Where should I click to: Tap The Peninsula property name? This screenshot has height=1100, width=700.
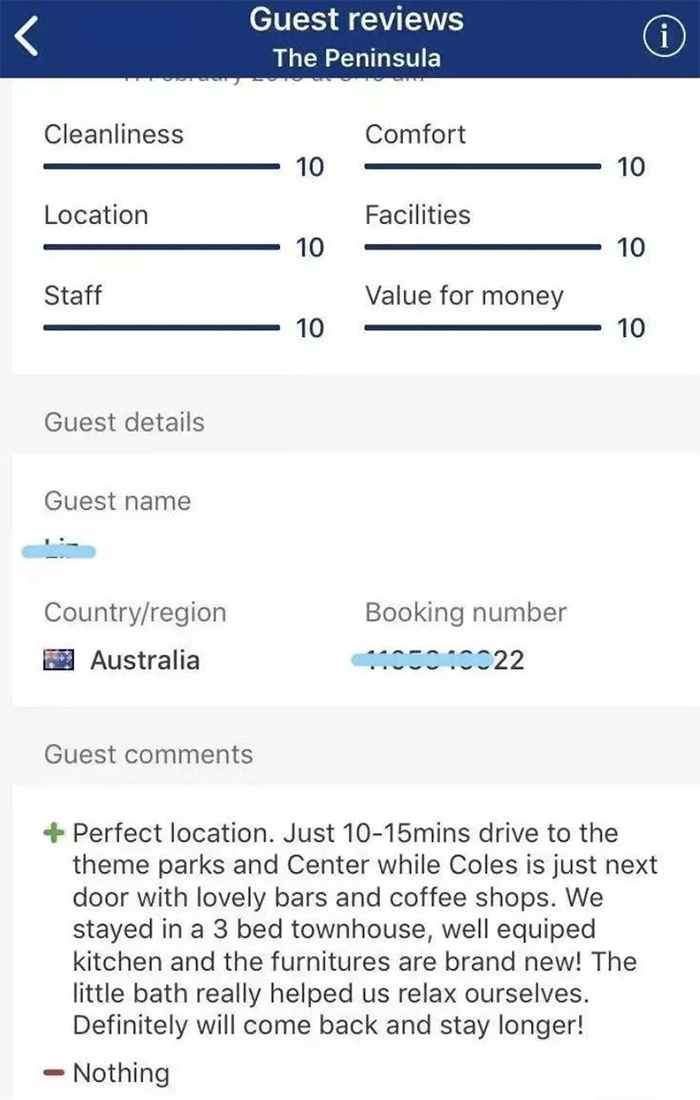356,58
